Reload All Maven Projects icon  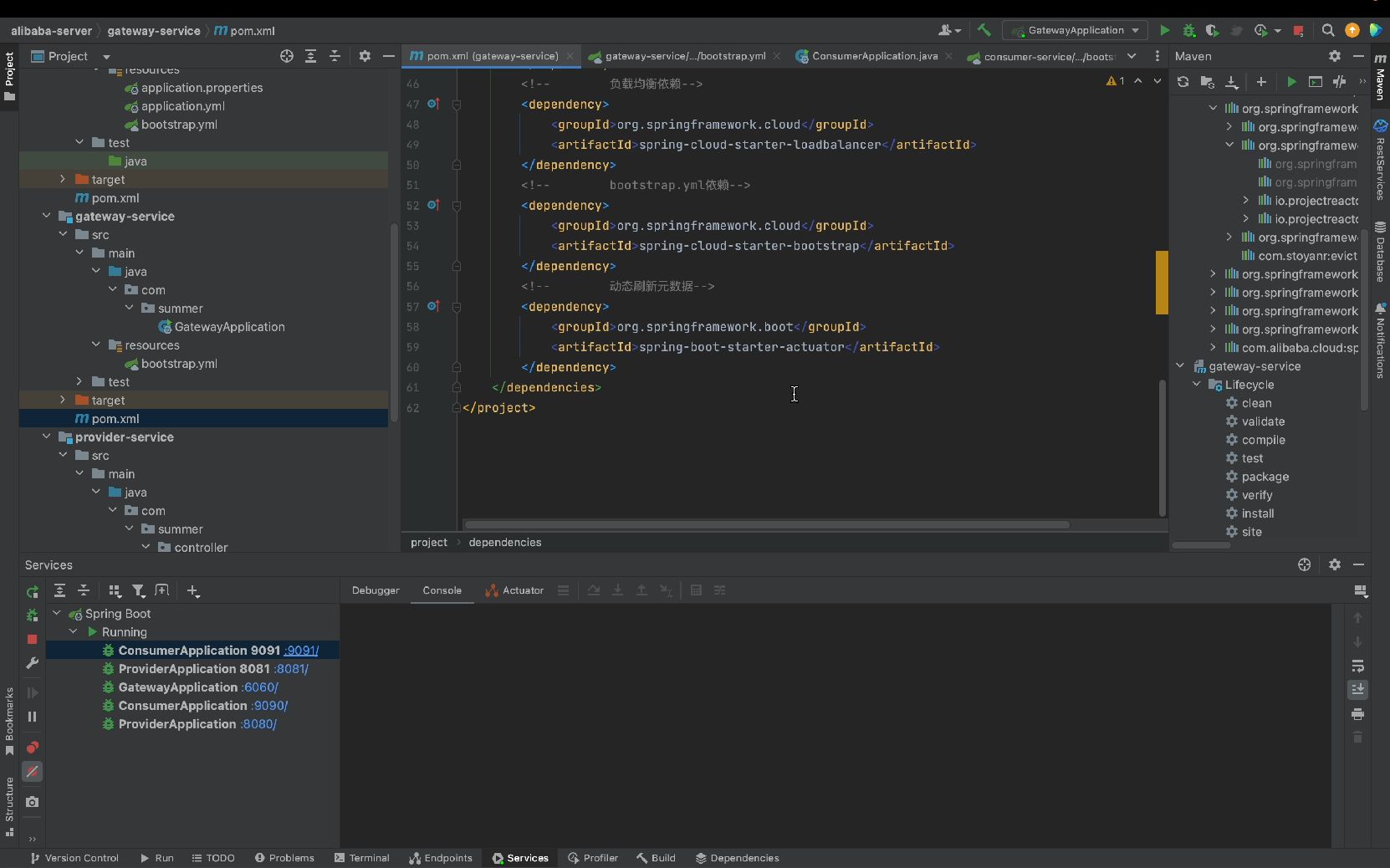tap(1183, 81)
